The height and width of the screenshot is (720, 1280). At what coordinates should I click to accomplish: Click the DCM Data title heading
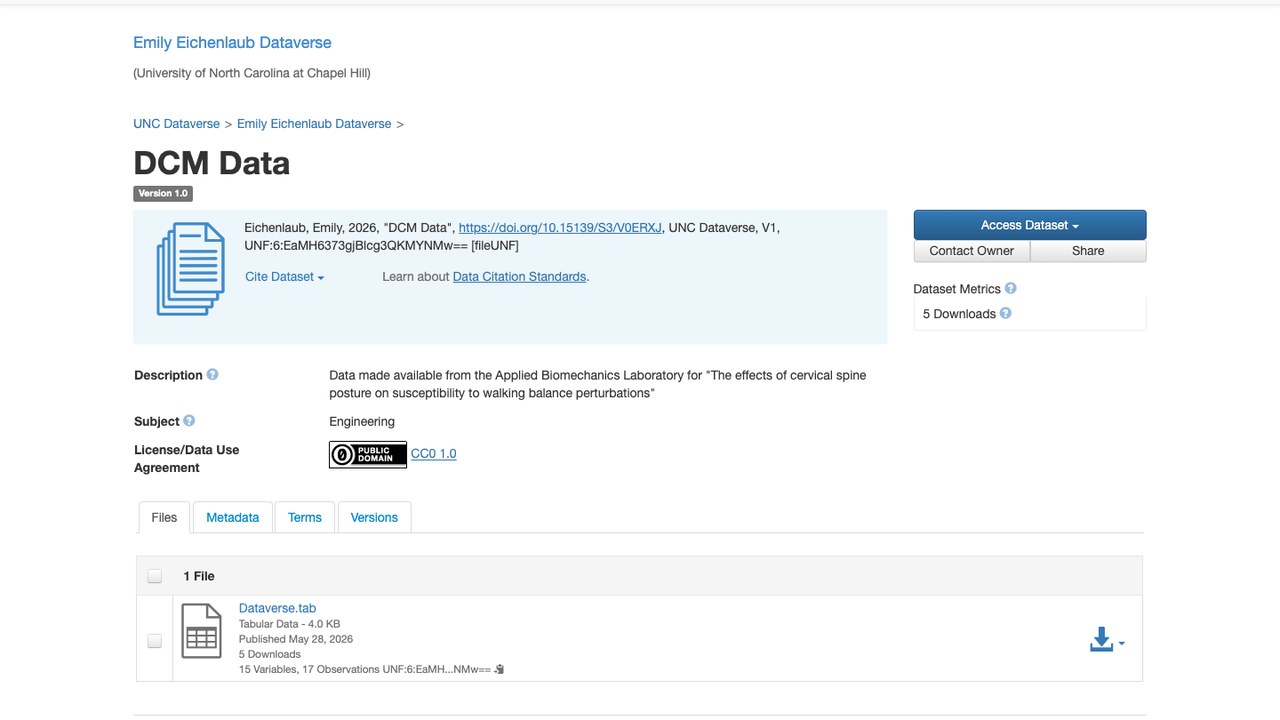click(x=212, y=163)
